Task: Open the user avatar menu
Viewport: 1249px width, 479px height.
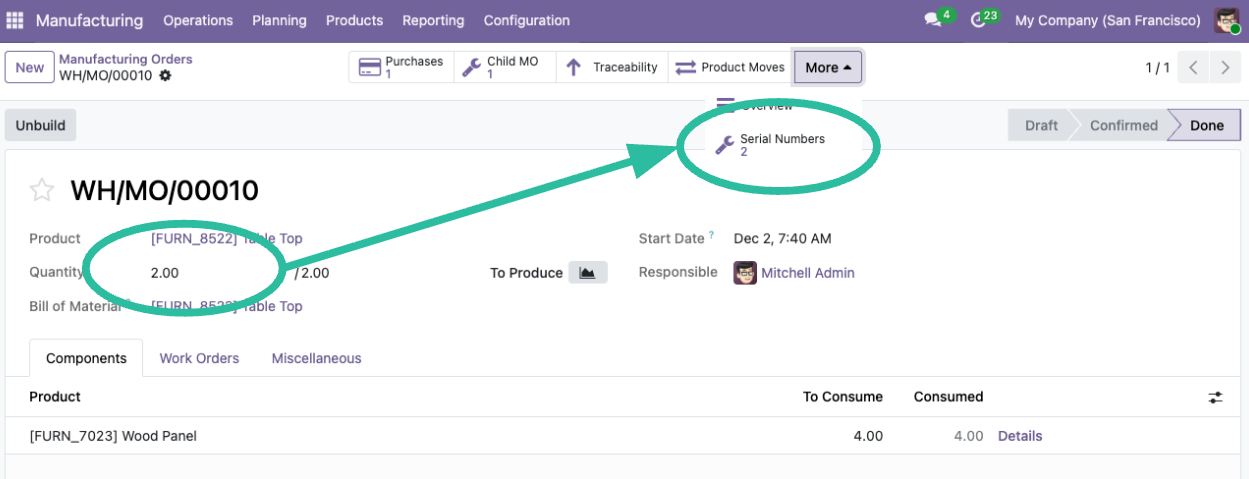Action: 1227,20
